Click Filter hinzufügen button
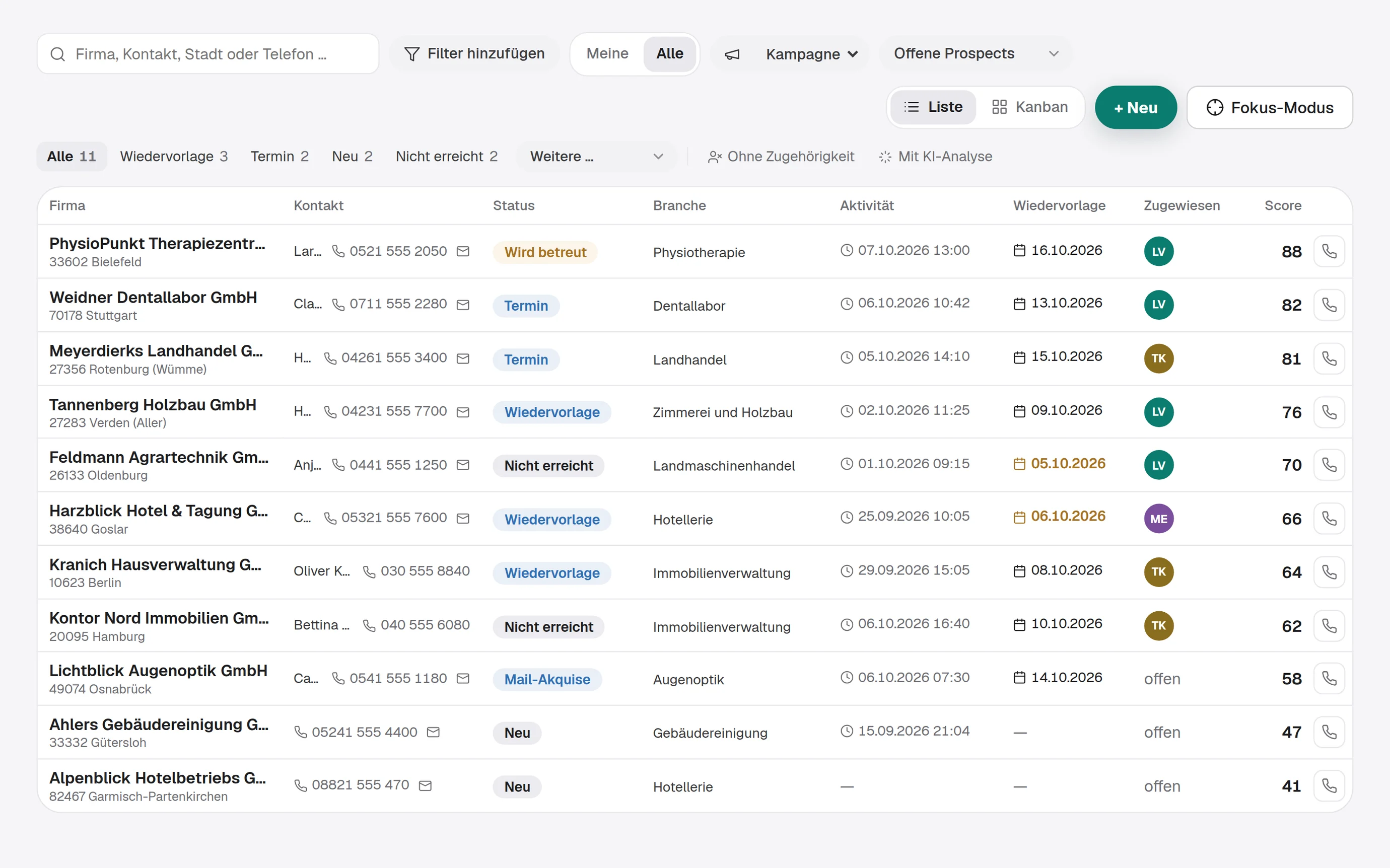 (x=474, y=54)
